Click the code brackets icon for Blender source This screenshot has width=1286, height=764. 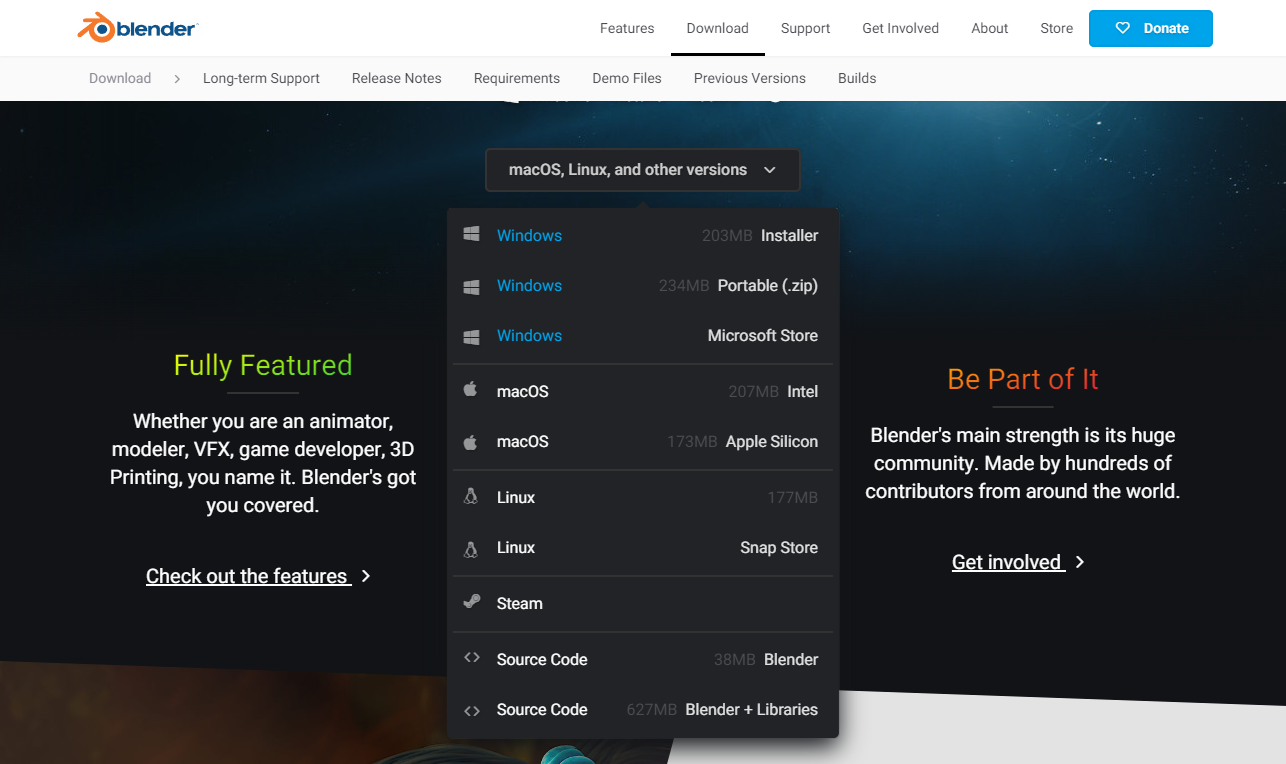pos(471,659)
